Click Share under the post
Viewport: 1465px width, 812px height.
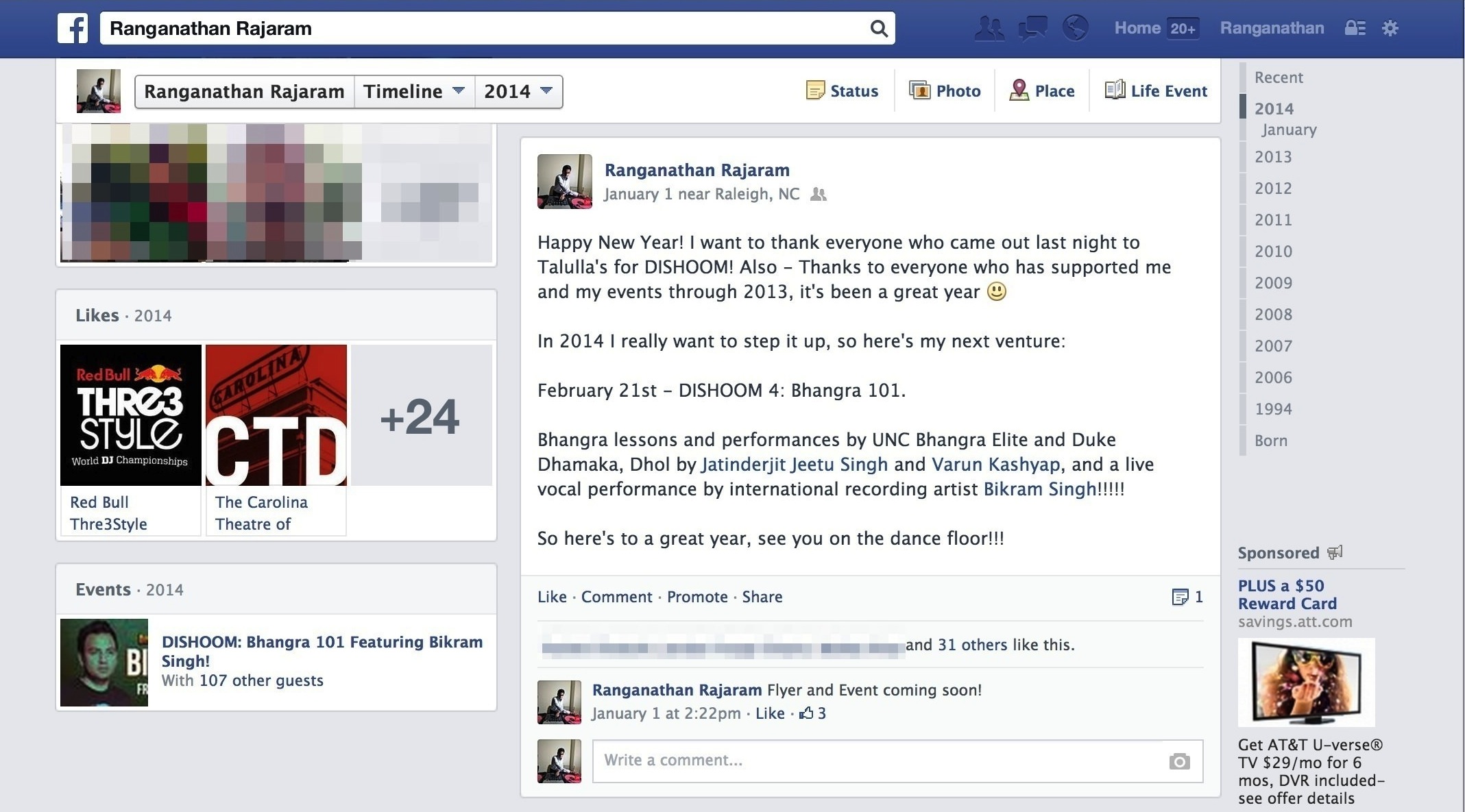click(762, 597)
